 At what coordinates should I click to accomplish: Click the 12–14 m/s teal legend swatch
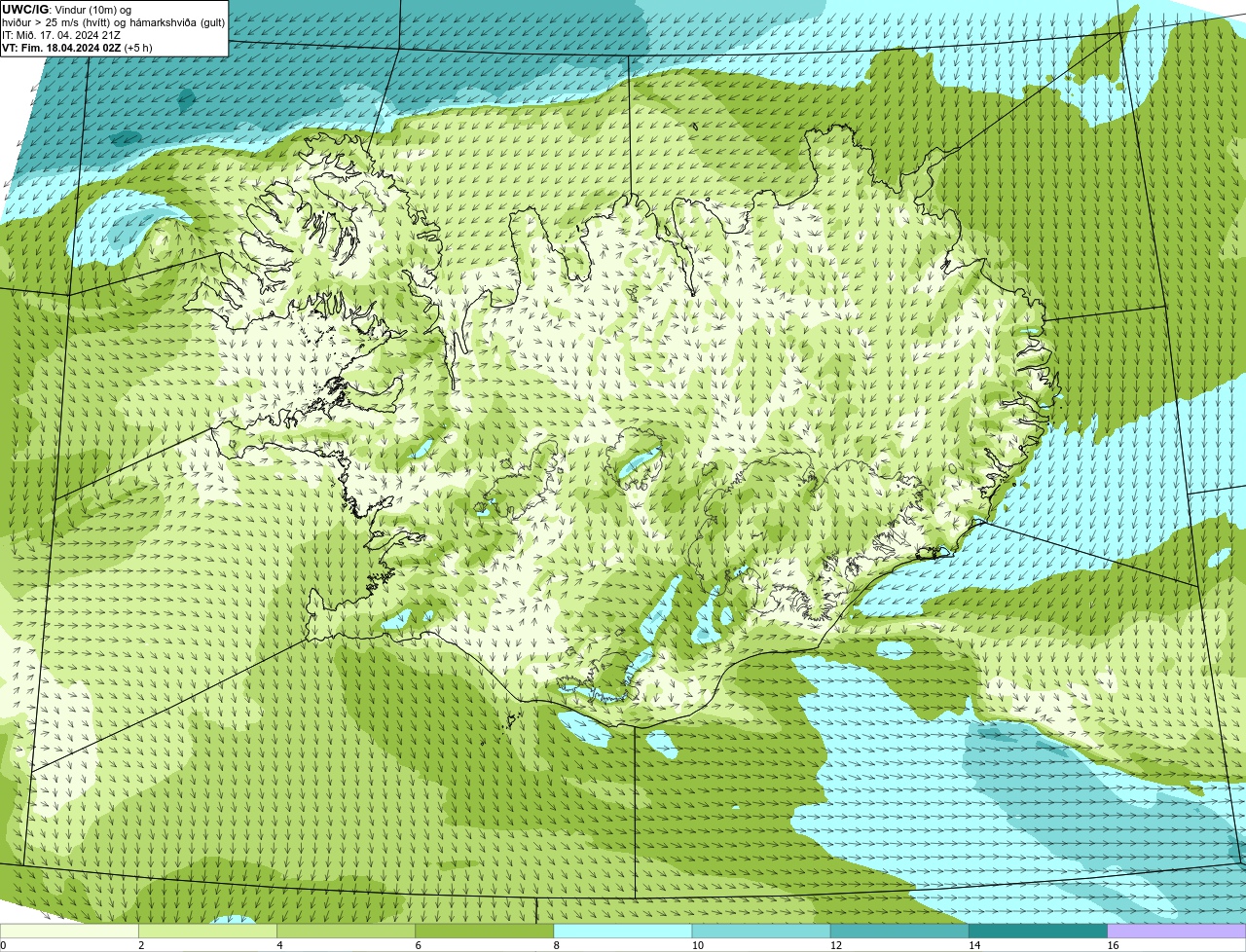(x=899, y=931)
